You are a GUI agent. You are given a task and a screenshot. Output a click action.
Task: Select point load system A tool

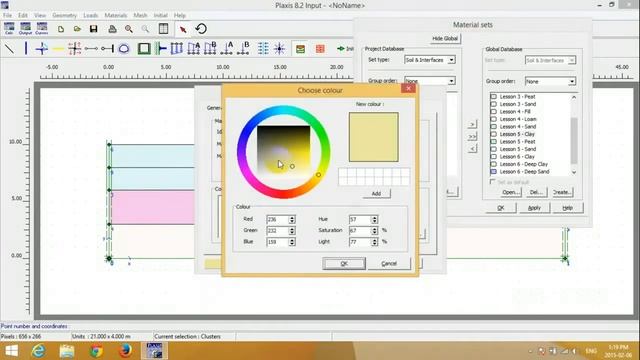pyautogui.click(x=227, y=49)
